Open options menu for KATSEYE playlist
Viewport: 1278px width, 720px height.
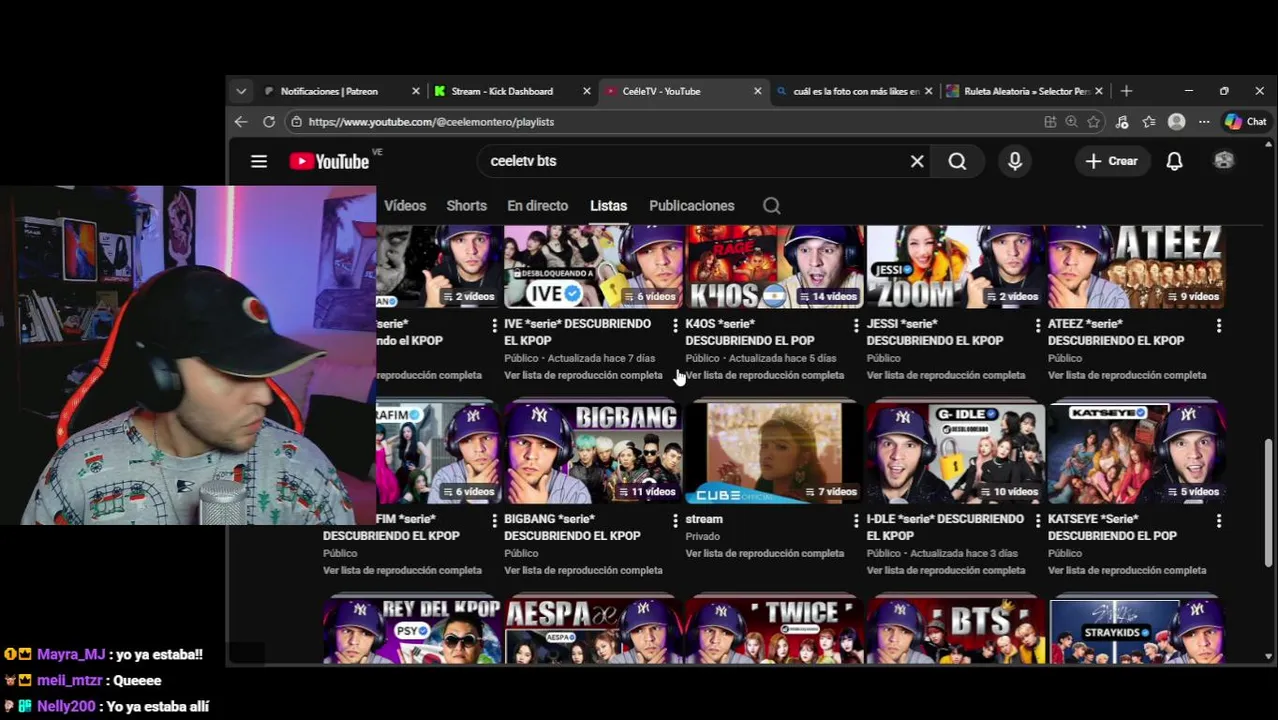click(1218, 521)
